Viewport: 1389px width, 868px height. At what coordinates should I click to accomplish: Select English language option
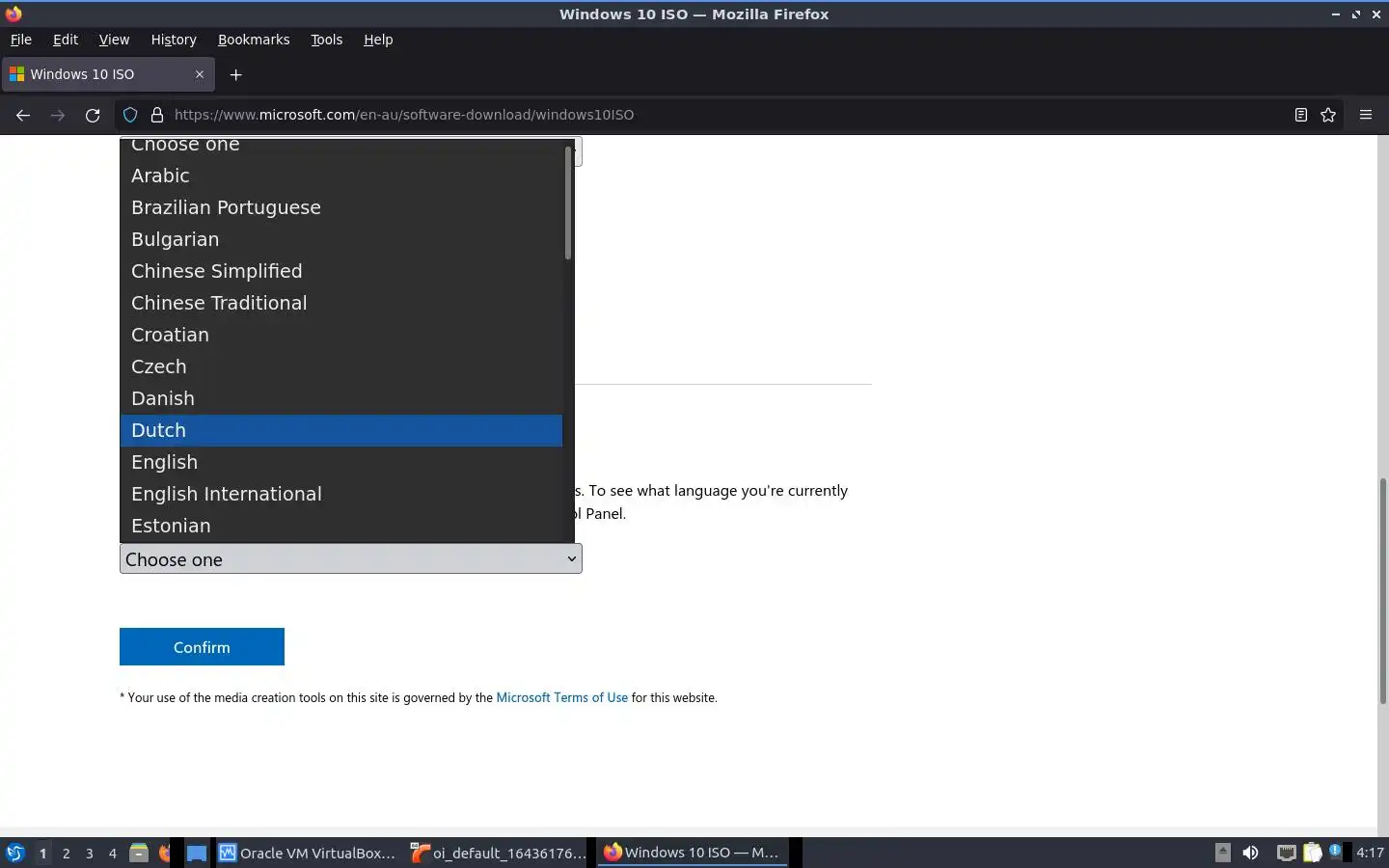[341, 462]
